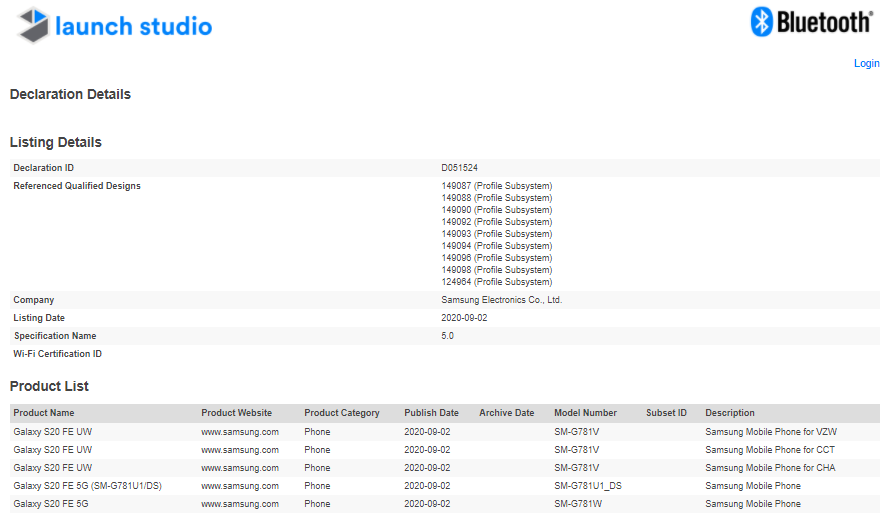Open the Login link

click(x=866, y=64)
